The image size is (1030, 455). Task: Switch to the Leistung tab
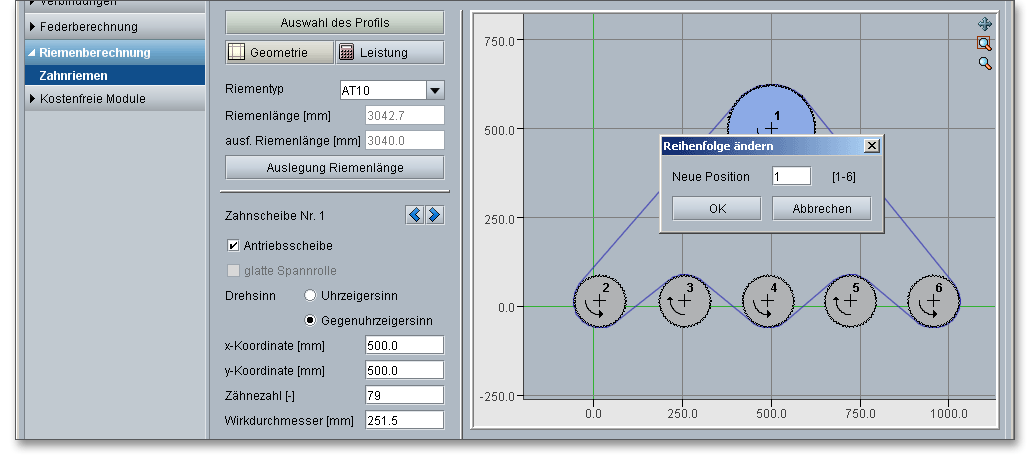tap(389, 52)
